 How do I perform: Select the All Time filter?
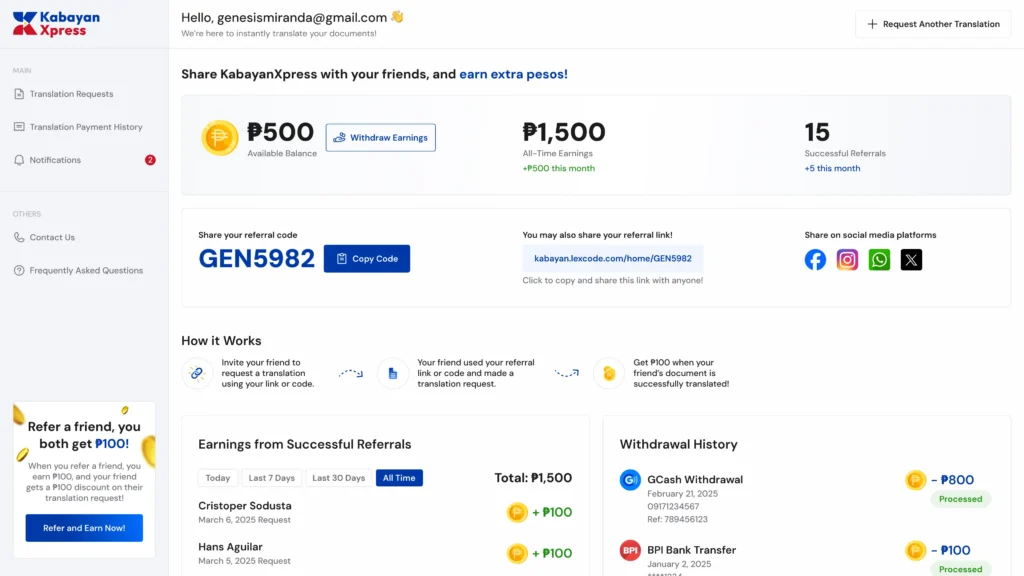pyautogui.click(x=399, y=478)
